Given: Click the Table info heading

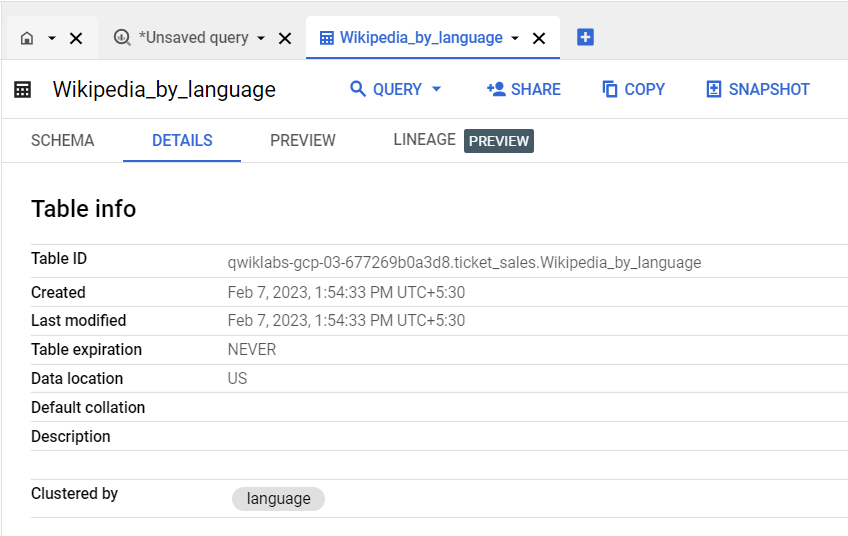Looking at the screenshot, I should [x=83, y=209].
